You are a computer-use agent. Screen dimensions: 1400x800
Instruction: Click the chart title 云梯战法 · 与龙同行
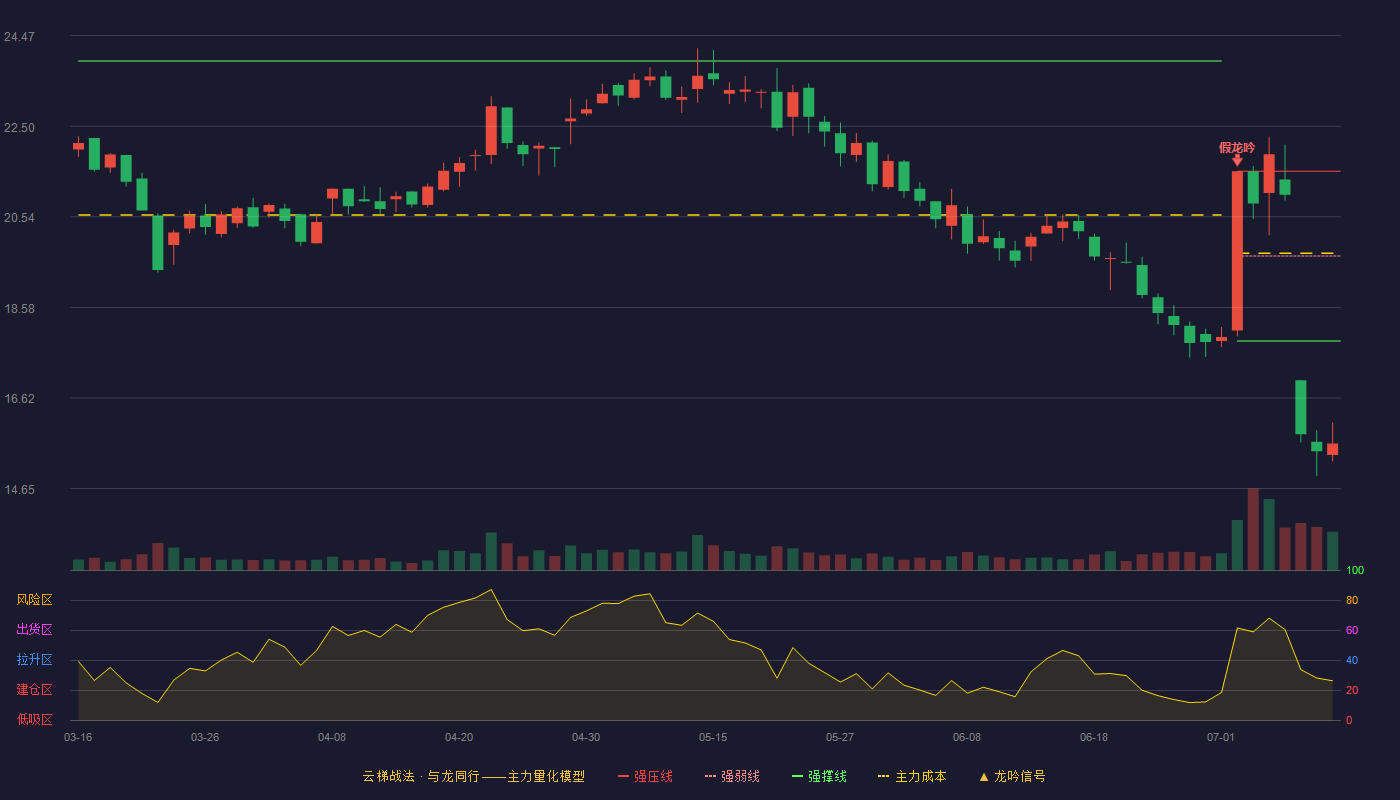420,776
